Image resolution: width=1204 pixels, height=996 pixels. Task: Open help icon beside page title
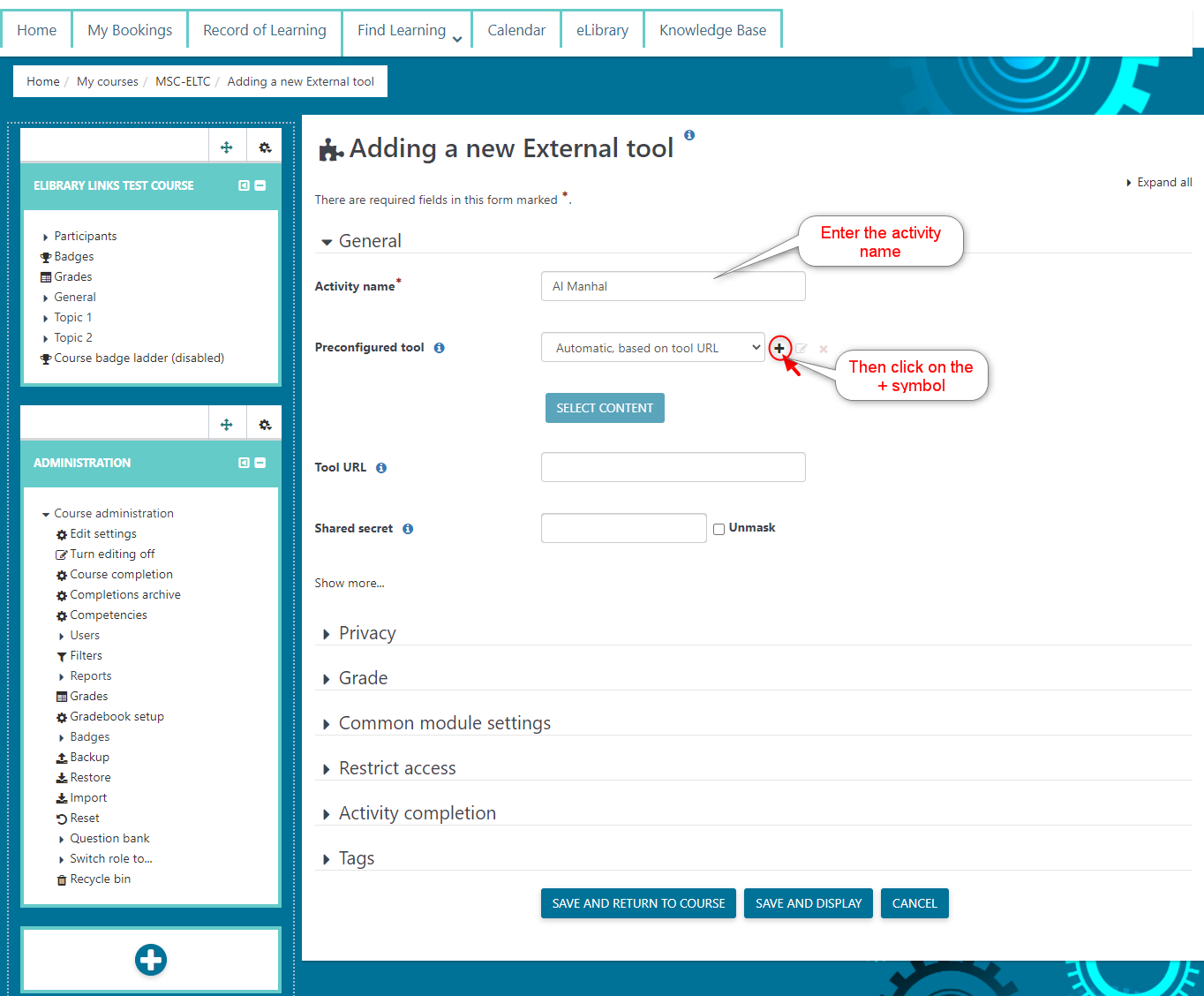(x=689, y=135)
